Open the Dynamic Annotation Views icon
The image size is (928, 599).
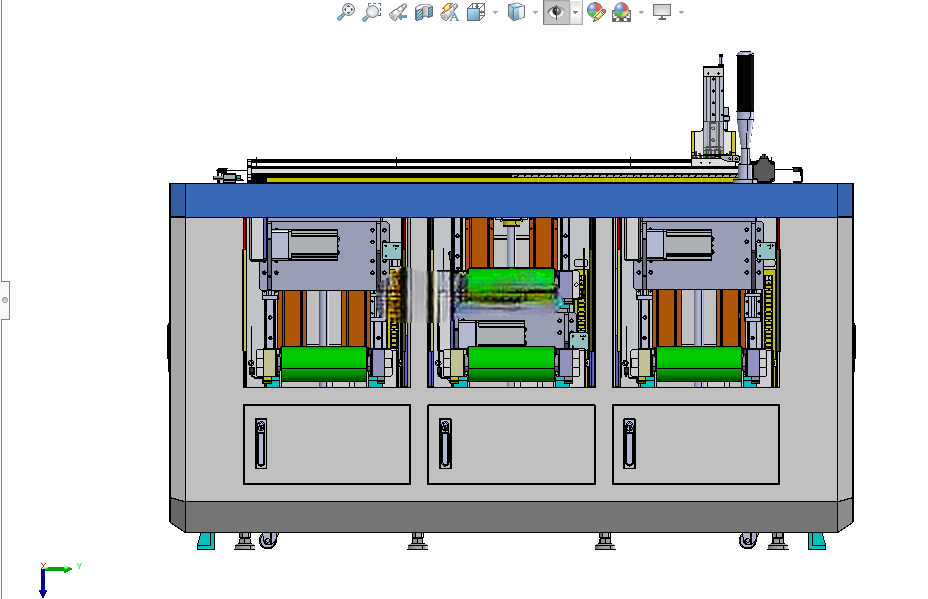(450, 12)
